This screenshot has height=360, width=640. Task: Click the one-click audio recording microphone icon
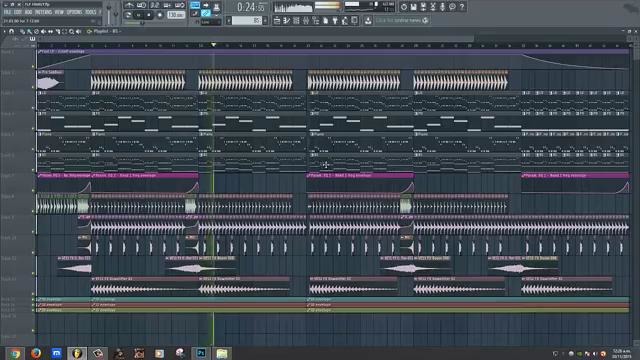coord(442,7)
